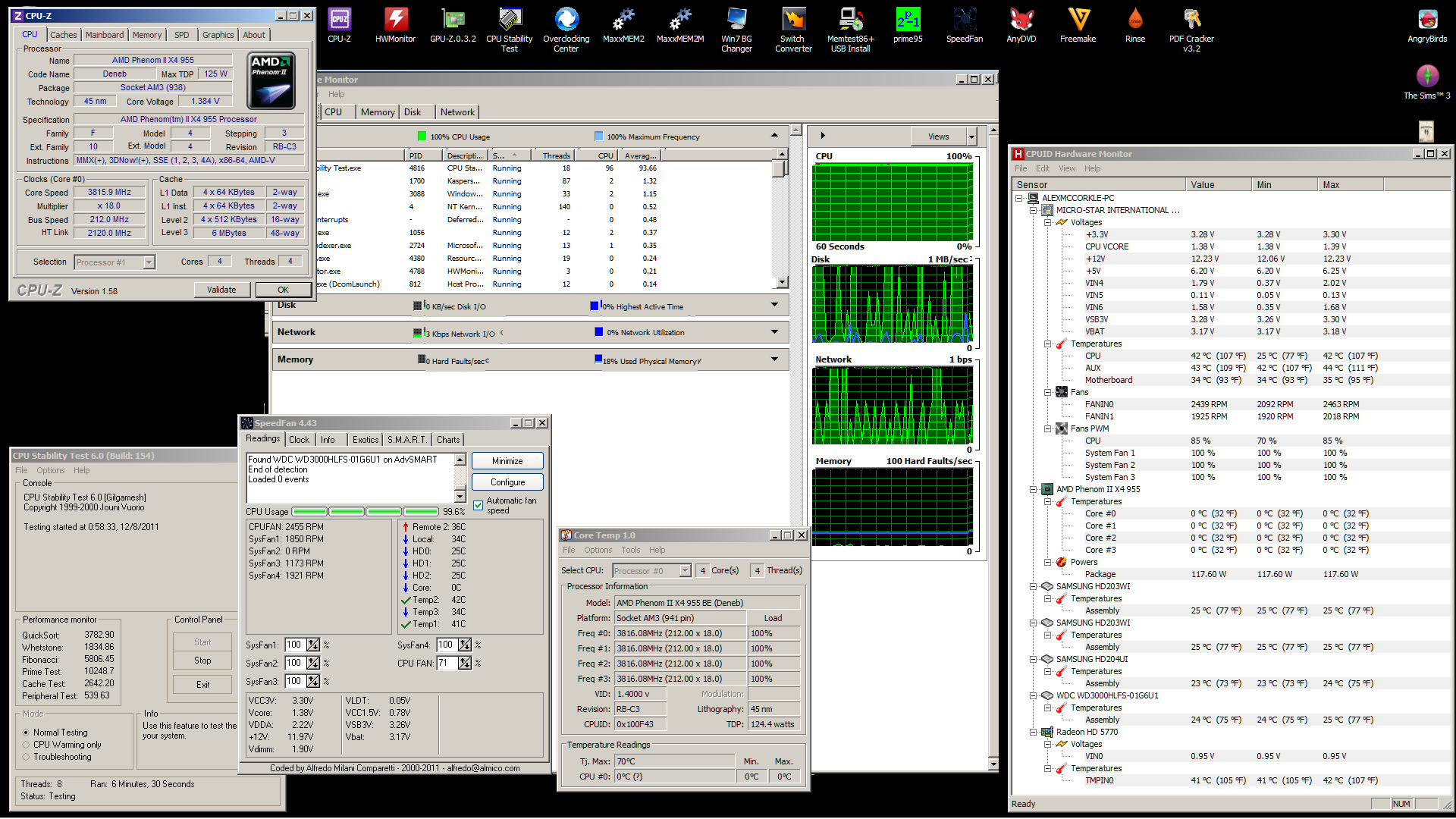Select CPU Warming only radio button

coord(26,745)
